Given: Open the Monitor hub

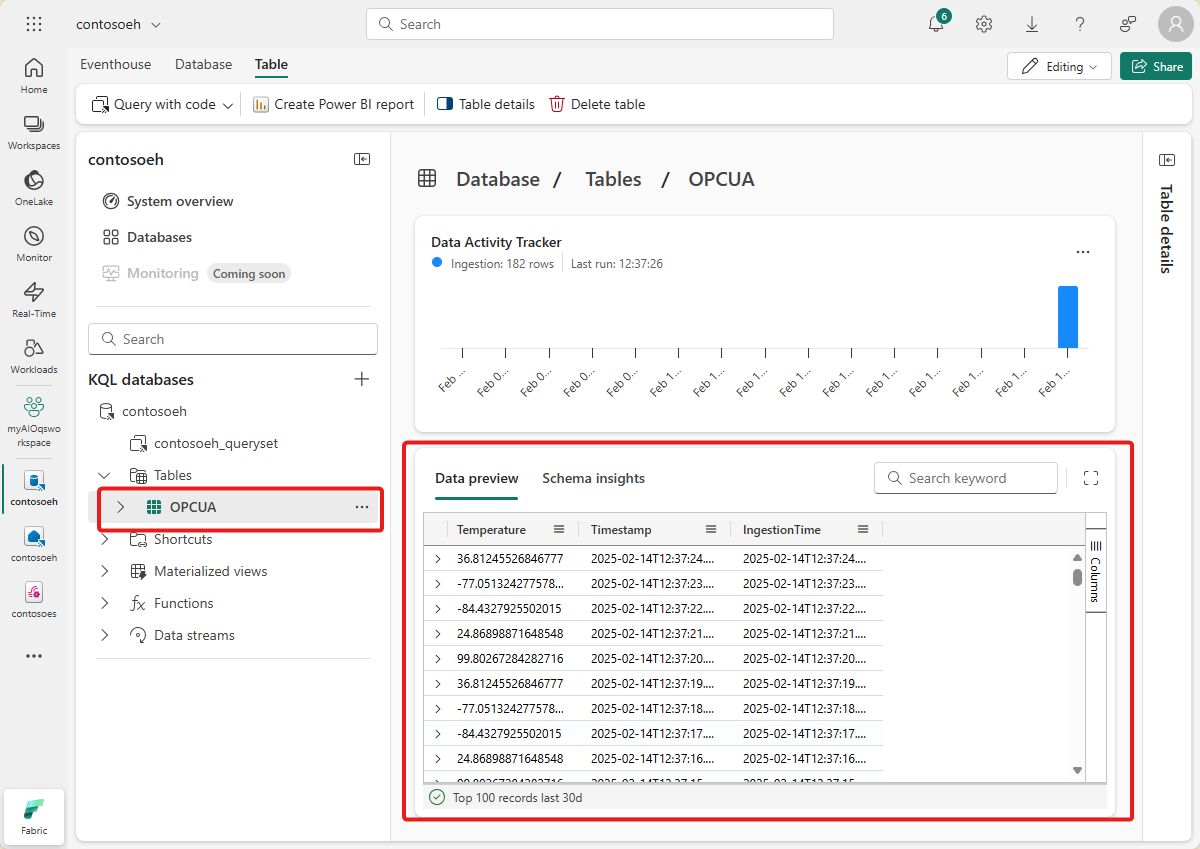Looking at the screenshot, I should tap(33, 240).
